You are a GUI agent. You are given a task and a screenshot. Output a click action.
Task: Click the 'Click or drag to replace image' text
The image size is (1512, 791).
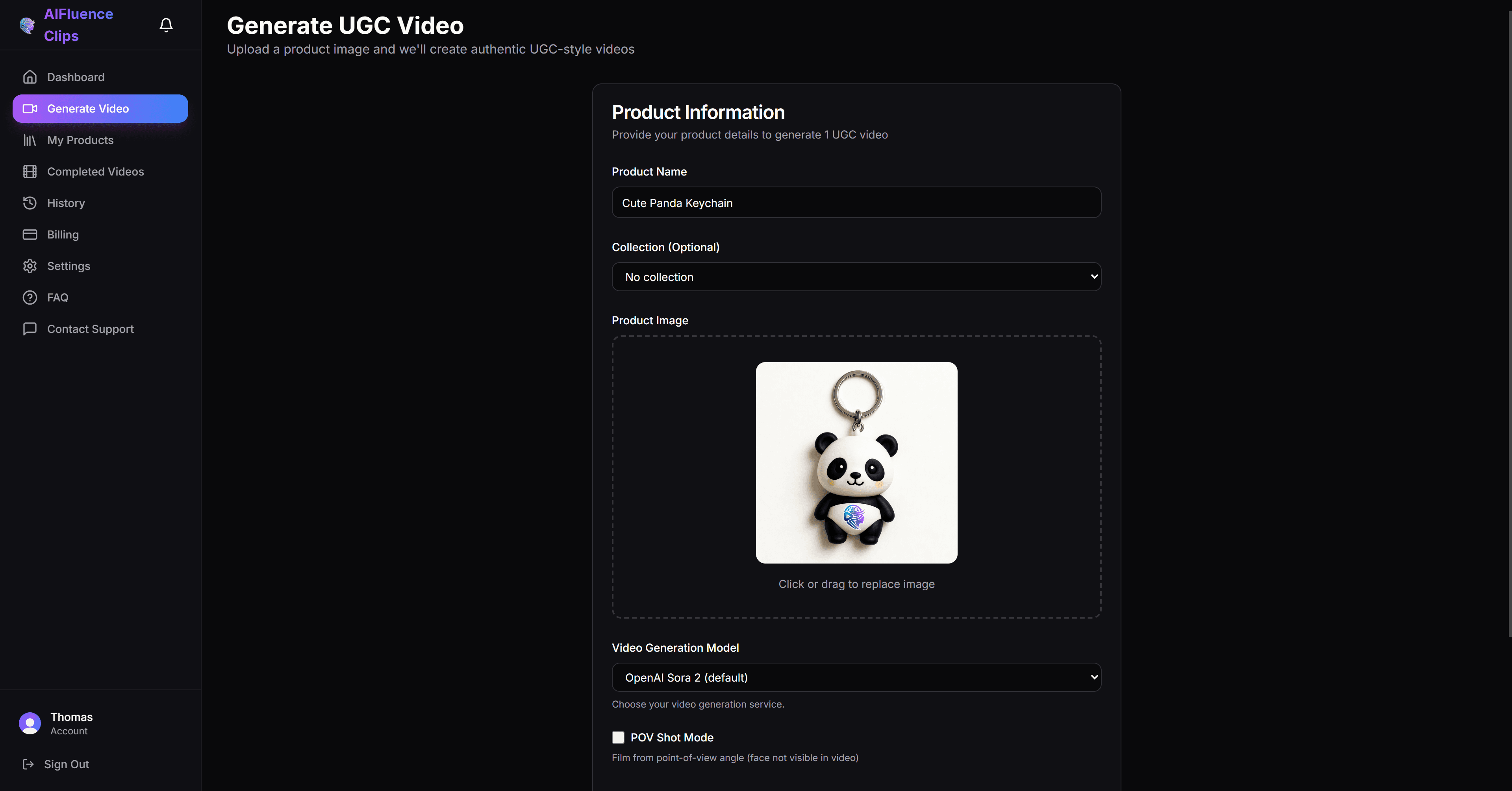[x=856, y=584]
